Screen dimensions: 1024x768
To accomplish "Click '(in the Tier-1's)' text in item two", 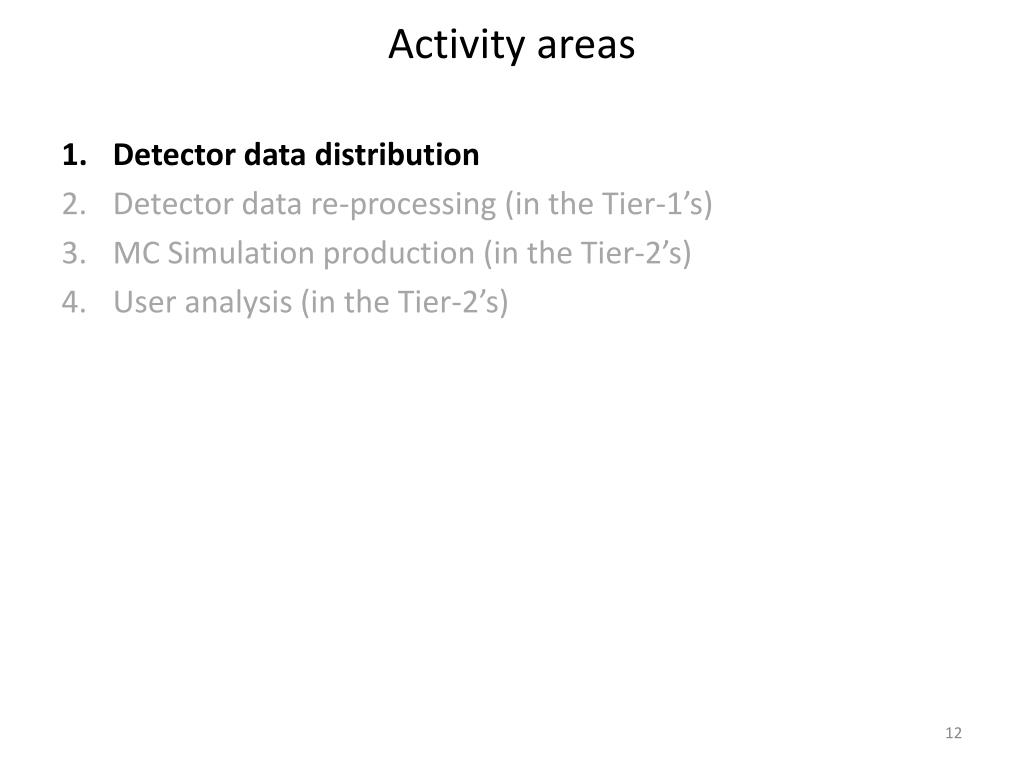I will pos(608,204).
